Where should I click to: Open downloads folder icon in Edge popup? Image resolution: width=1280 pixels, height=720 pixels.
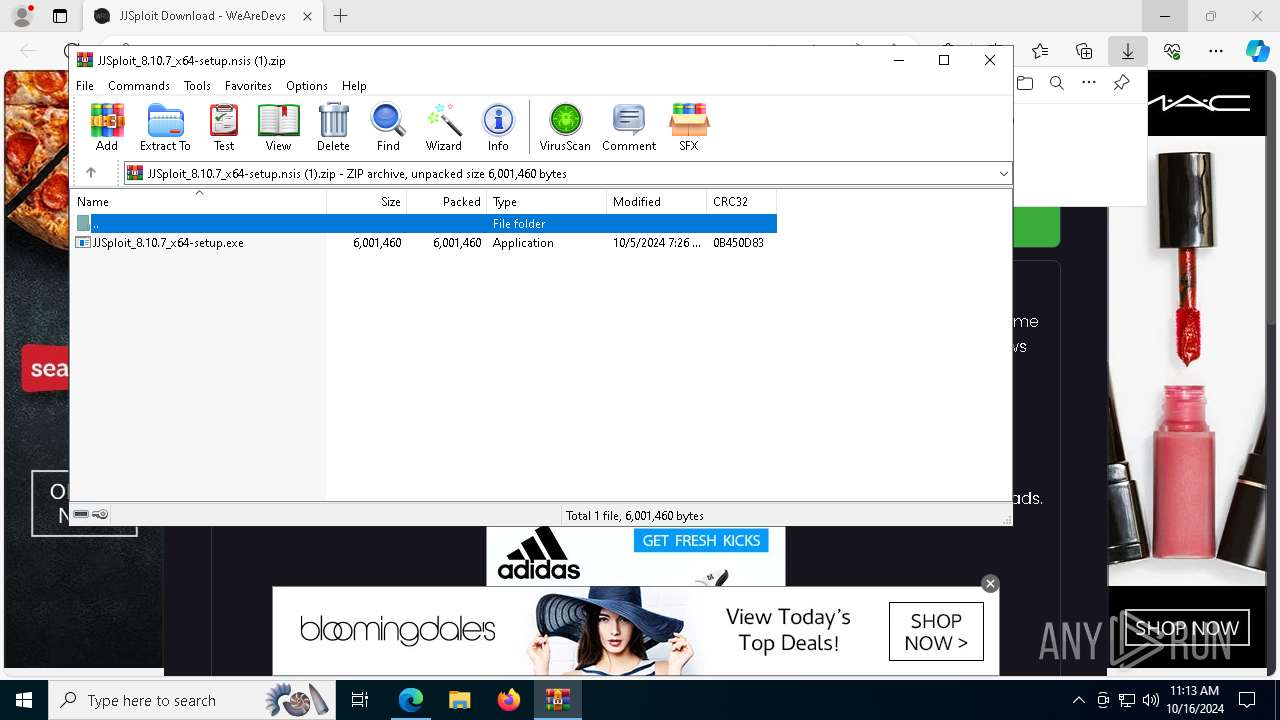click(1025, 83)
